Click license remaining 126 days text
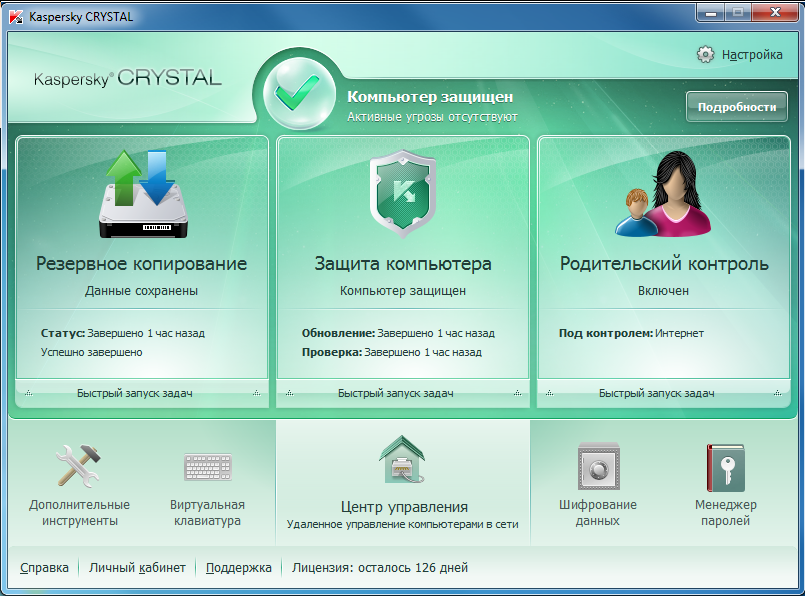This screenshot has width=805, height=598. (379, 568)
